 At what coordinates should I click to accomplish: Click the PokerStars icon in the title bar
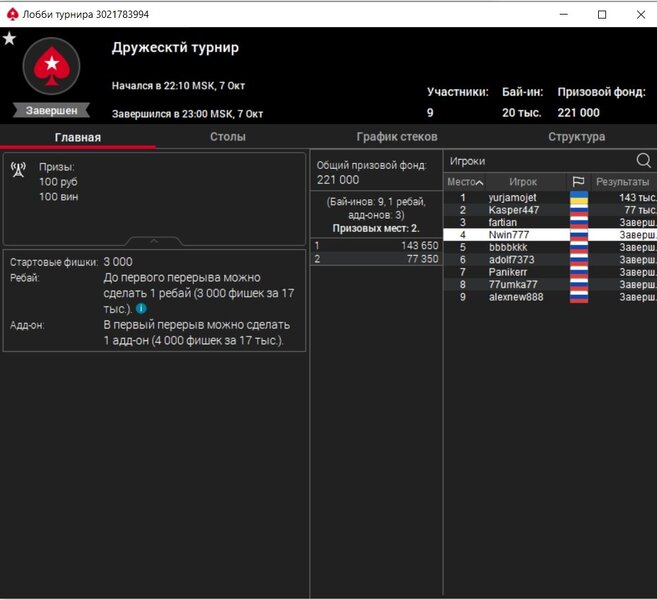[12, 14]
